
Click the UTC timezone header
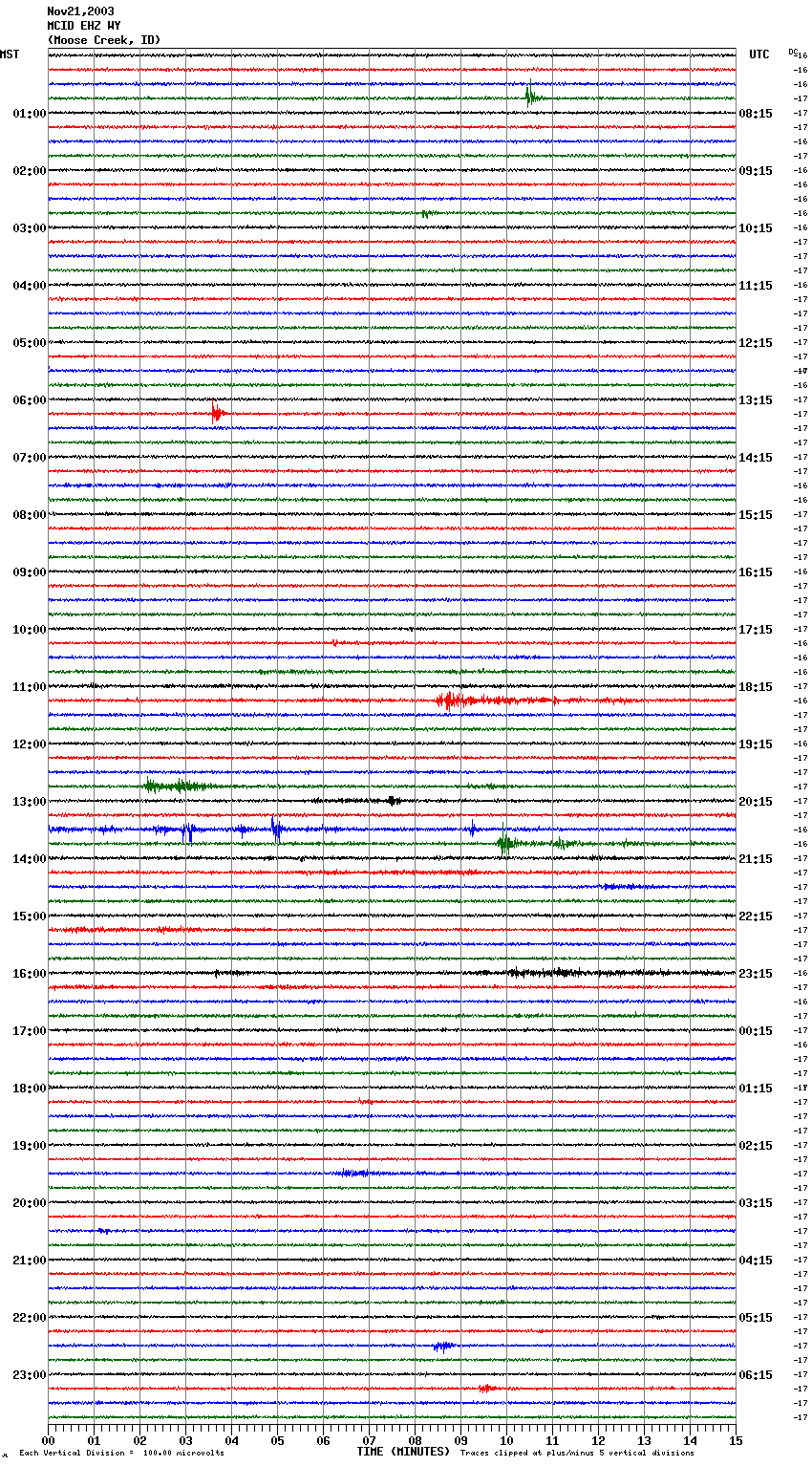click(759, 54)
